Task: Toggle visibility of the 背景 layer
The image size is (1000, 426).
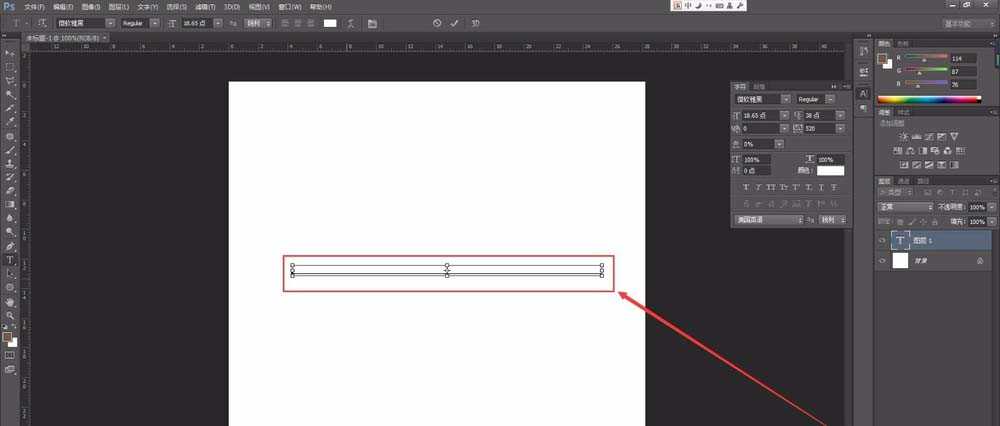Action: [882, 260]
